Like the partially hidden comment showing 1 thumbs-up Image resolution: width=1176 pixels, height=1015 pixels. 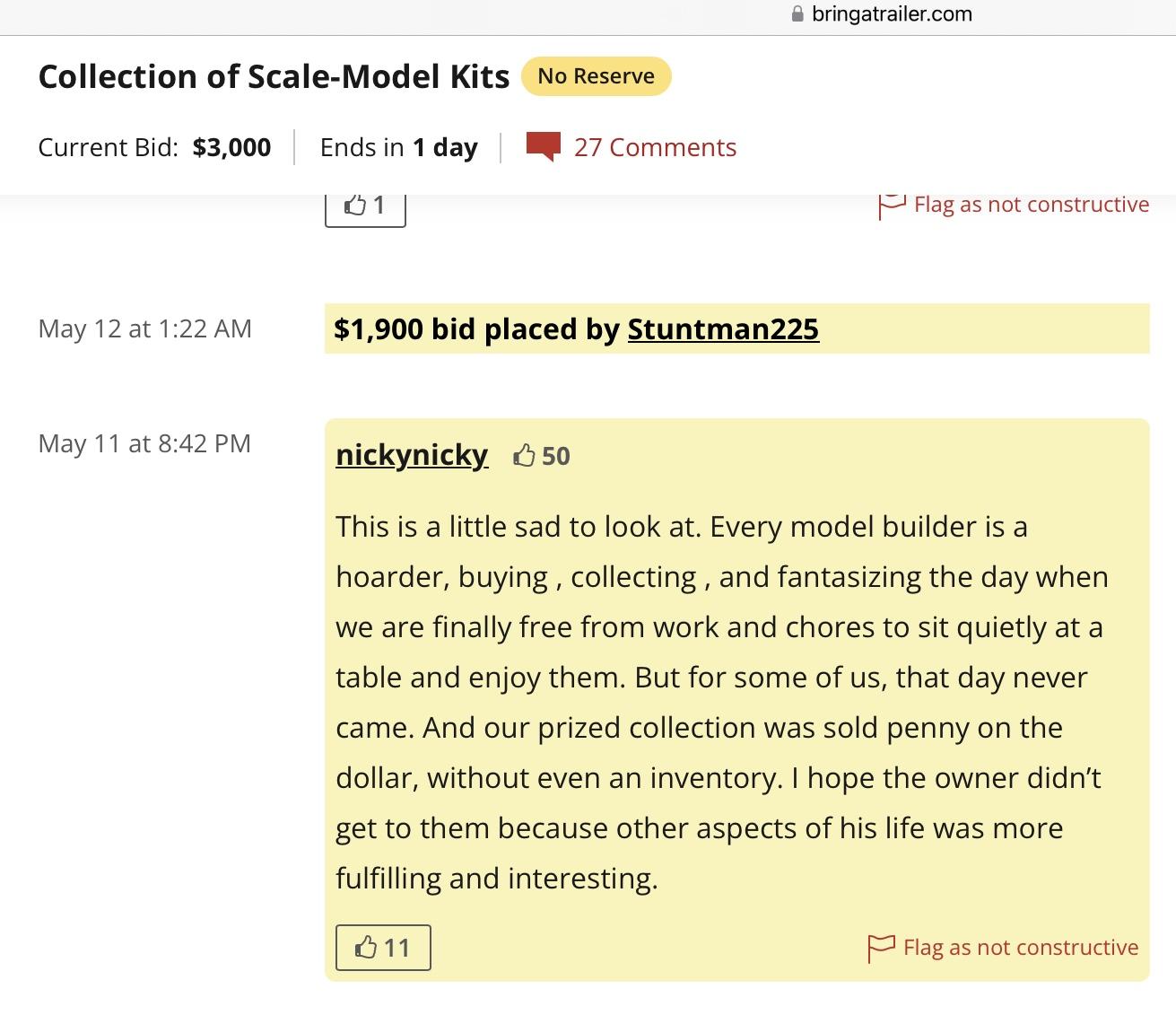tap(365, 206)
